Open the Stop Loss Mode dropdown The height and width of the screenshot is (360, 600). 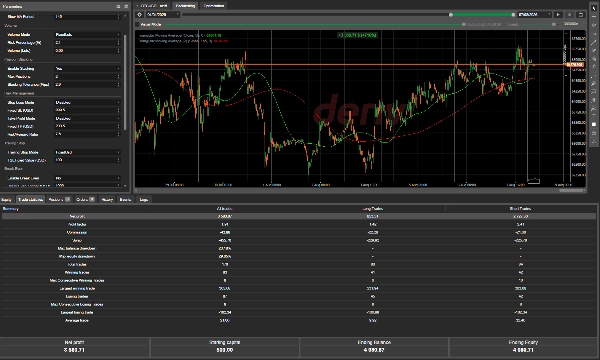[x=87, y=103]
